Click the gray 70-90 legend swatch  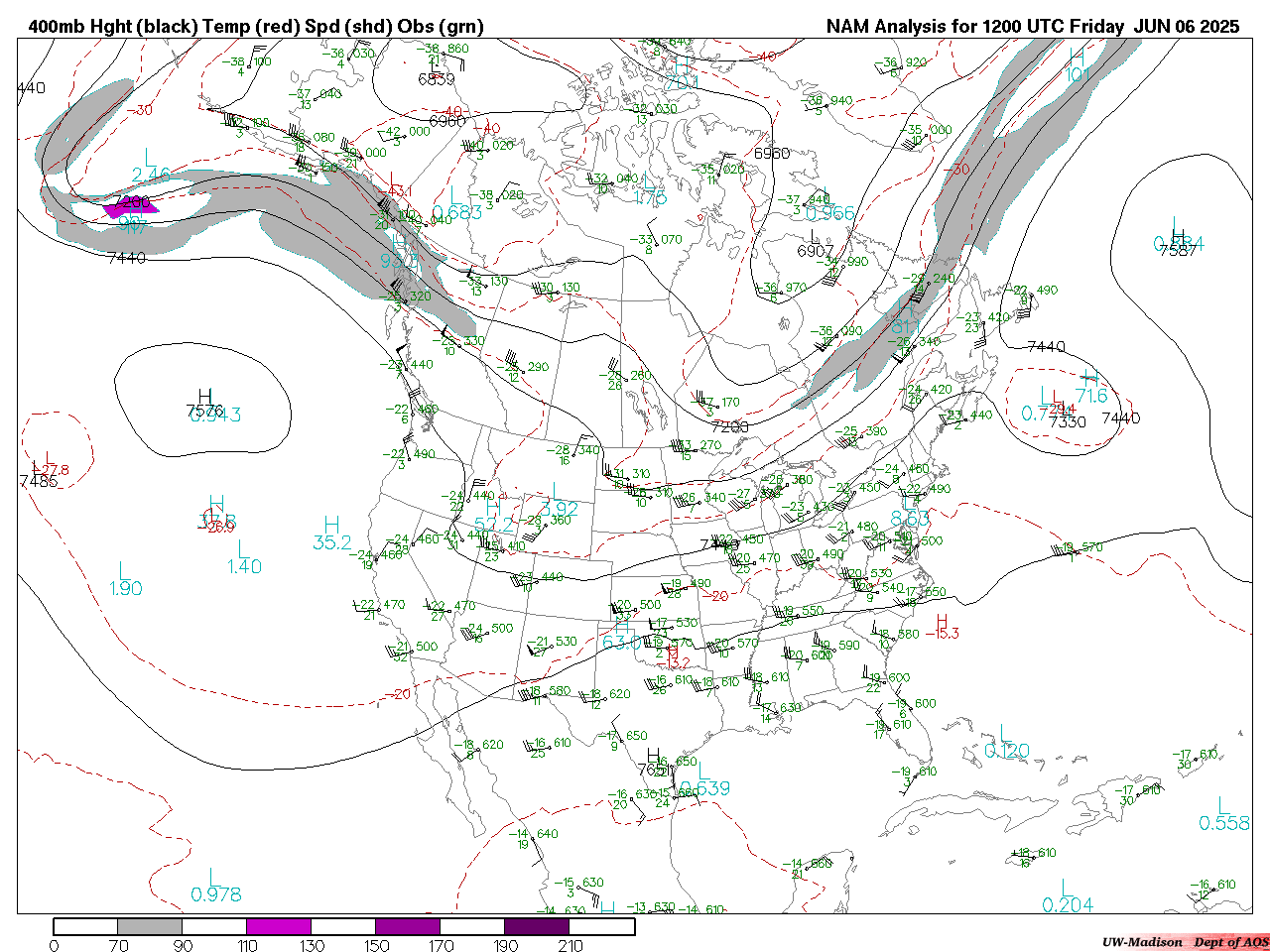pyautogui.click(x=150, y=926)
